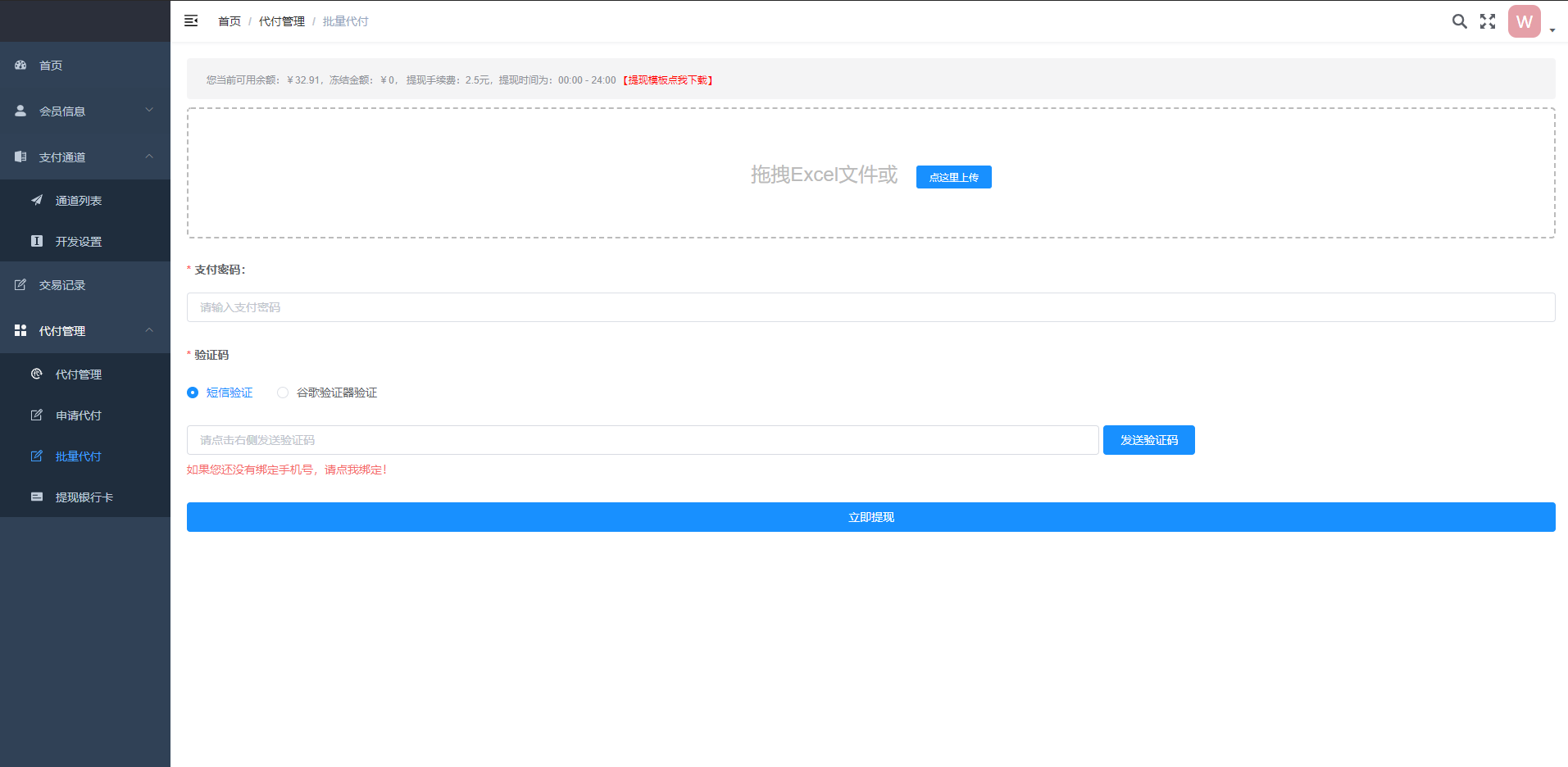Toggle fullscreen mode icon

pyautogui.click(x=1488, y=20)
